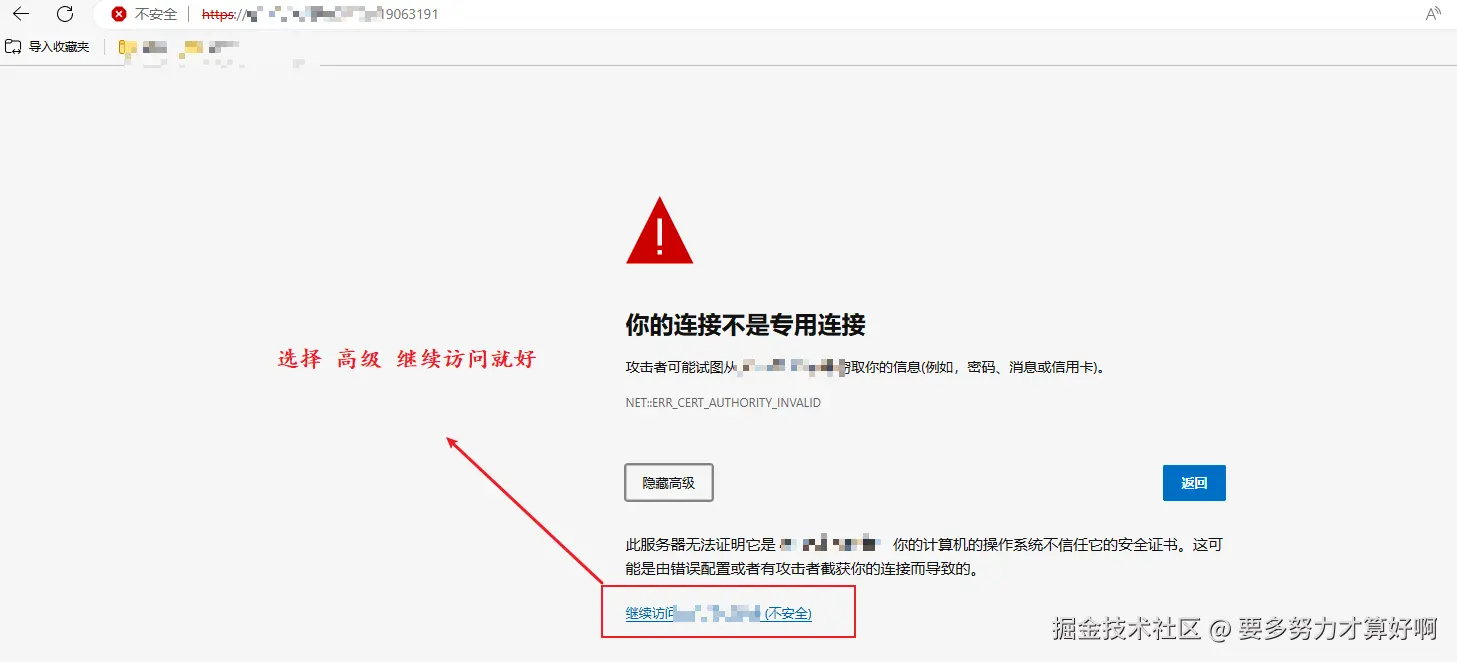
Task: Show site info via 不安全 label
Action: [156, 15]
